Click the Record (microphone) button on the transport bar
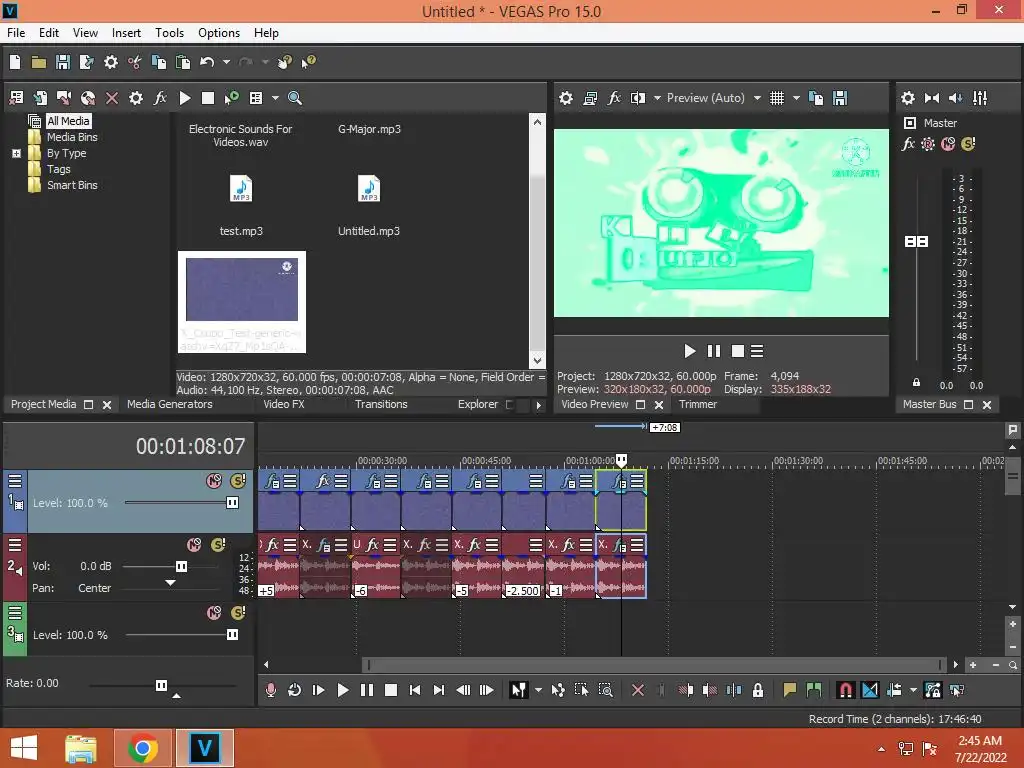1024x768 pixels. pyautogui.click(x=270, y=690)
